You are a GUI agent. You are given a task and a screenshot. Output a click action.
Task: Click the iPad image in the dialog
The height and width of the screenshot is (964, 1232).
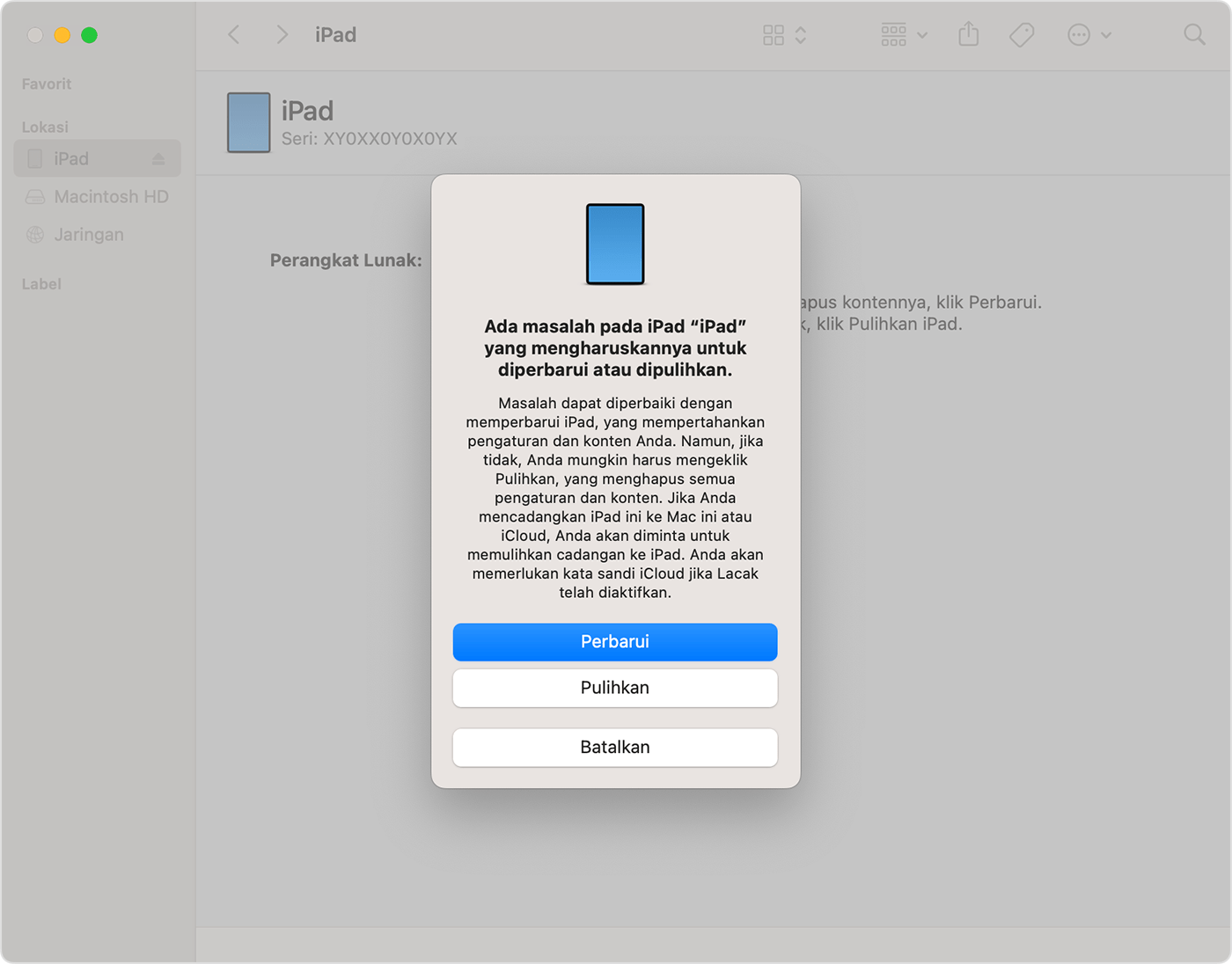(615, 245)
